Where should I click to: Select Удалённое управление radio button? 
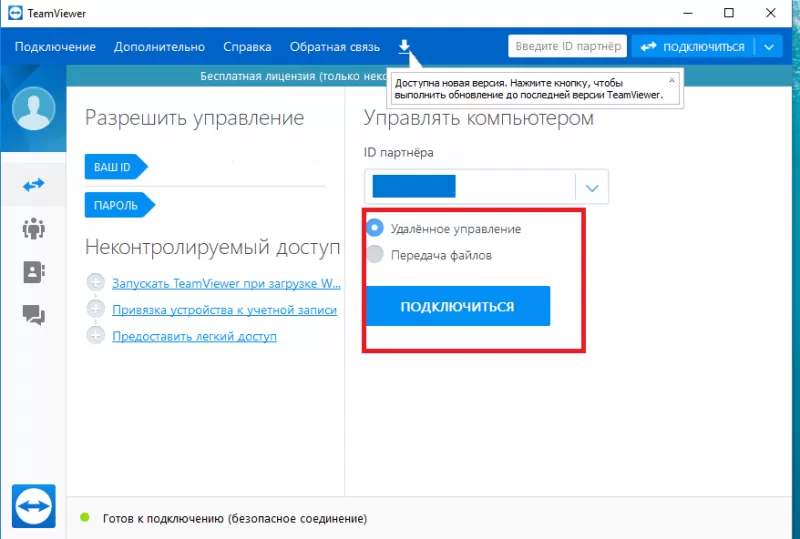point(374,228)
